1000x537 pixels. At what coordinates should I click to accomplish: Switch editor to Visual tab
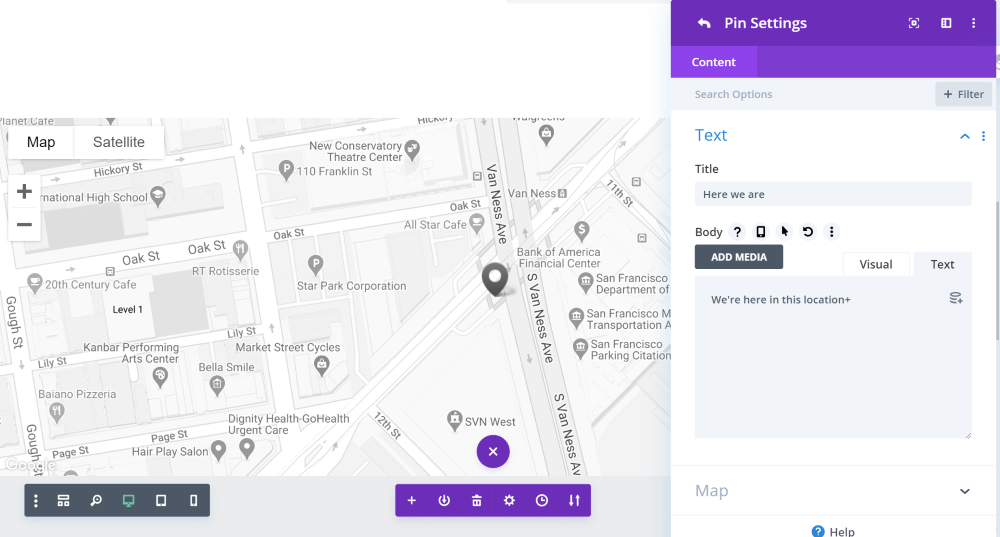pyautogui.click(x=876, y=264)
